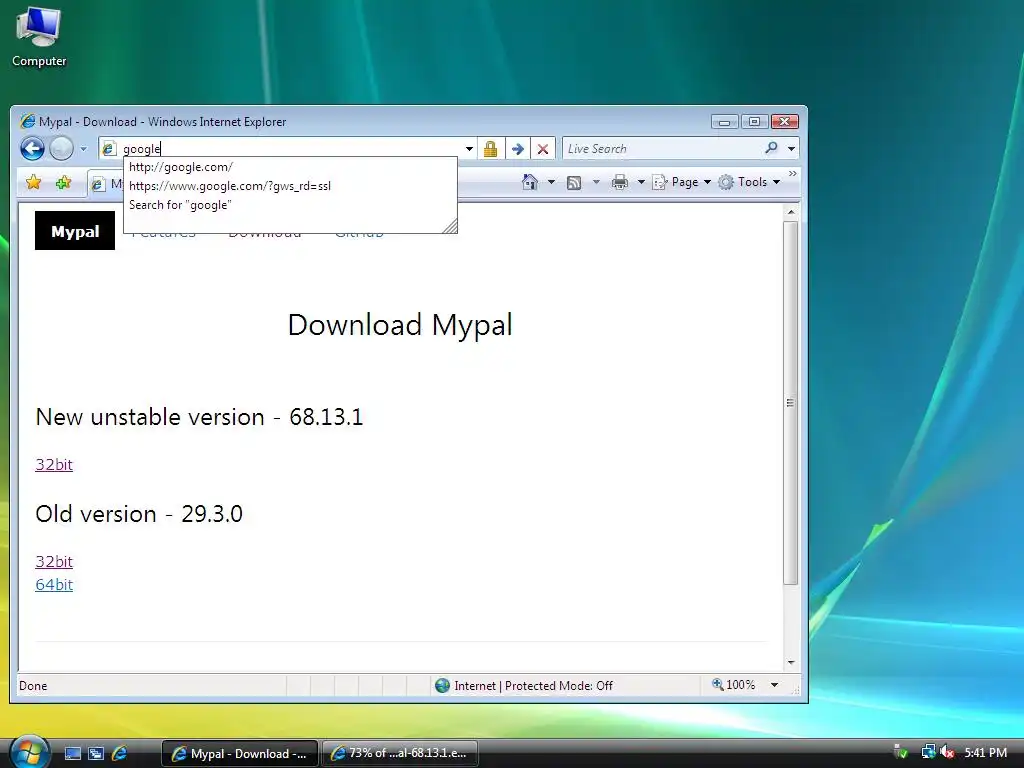Click the Go arrow button

pos(517,149)
